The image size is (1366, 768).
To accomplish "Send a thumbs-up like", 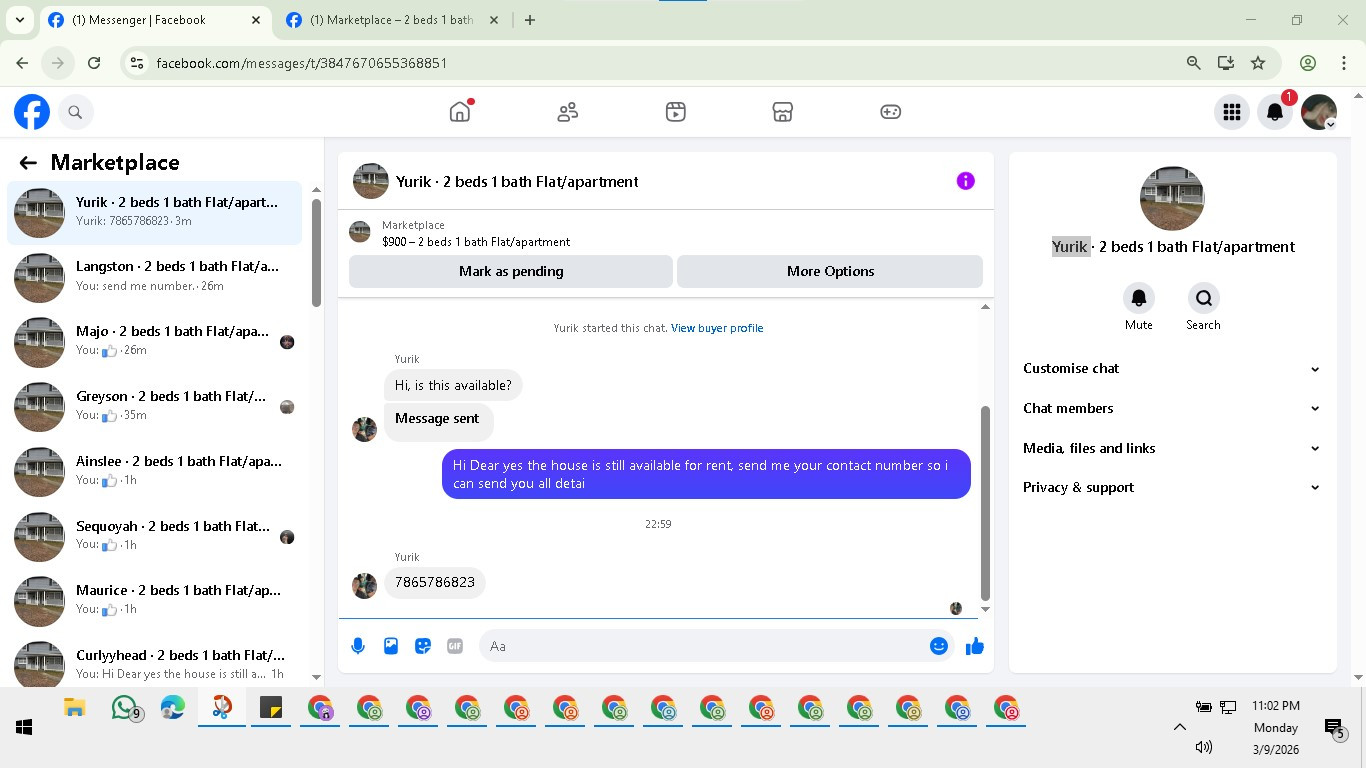I will click(x=975, y=646).
